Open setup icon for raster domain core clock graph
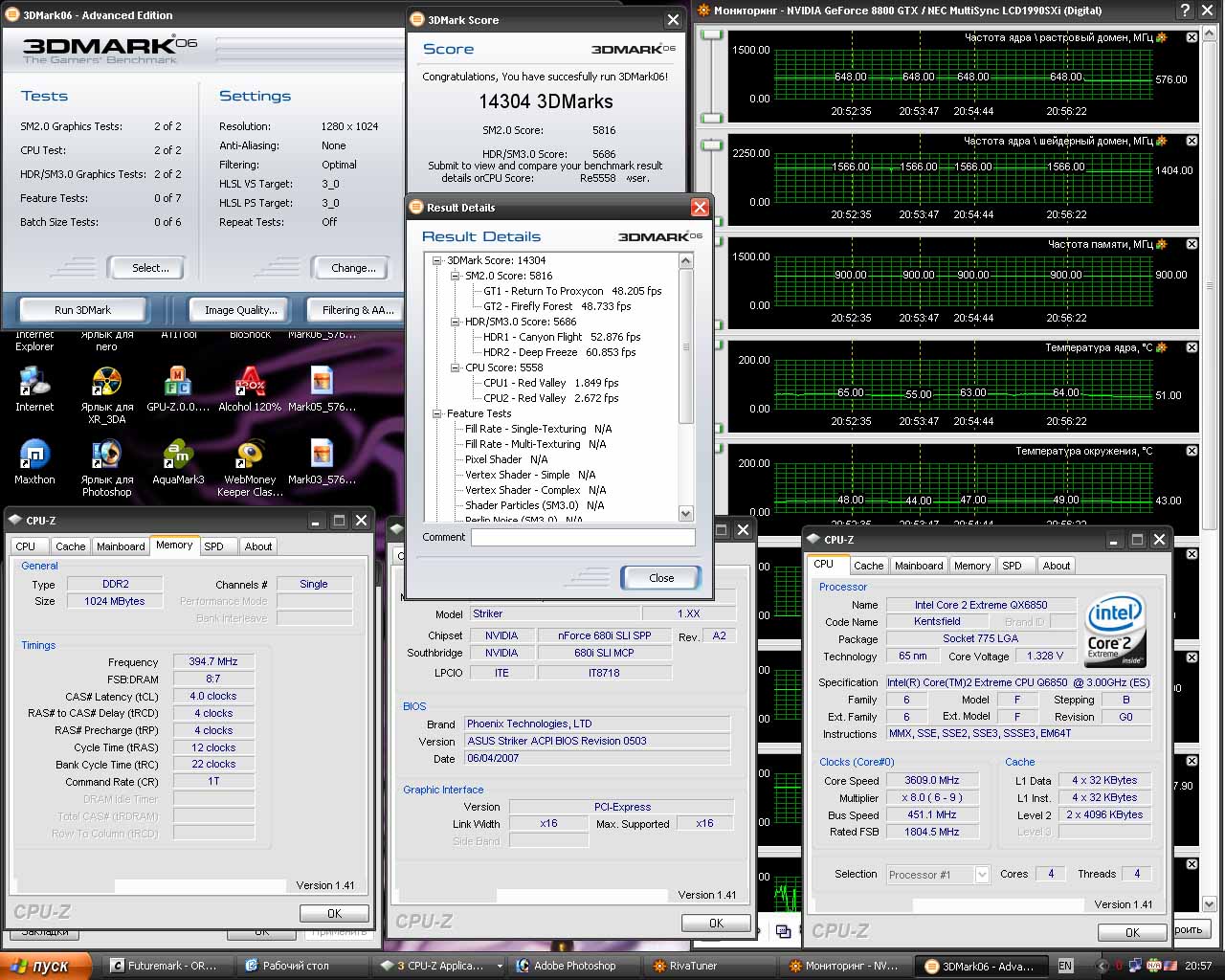Screen dimensions: 1225x980 coord(1162,37)
